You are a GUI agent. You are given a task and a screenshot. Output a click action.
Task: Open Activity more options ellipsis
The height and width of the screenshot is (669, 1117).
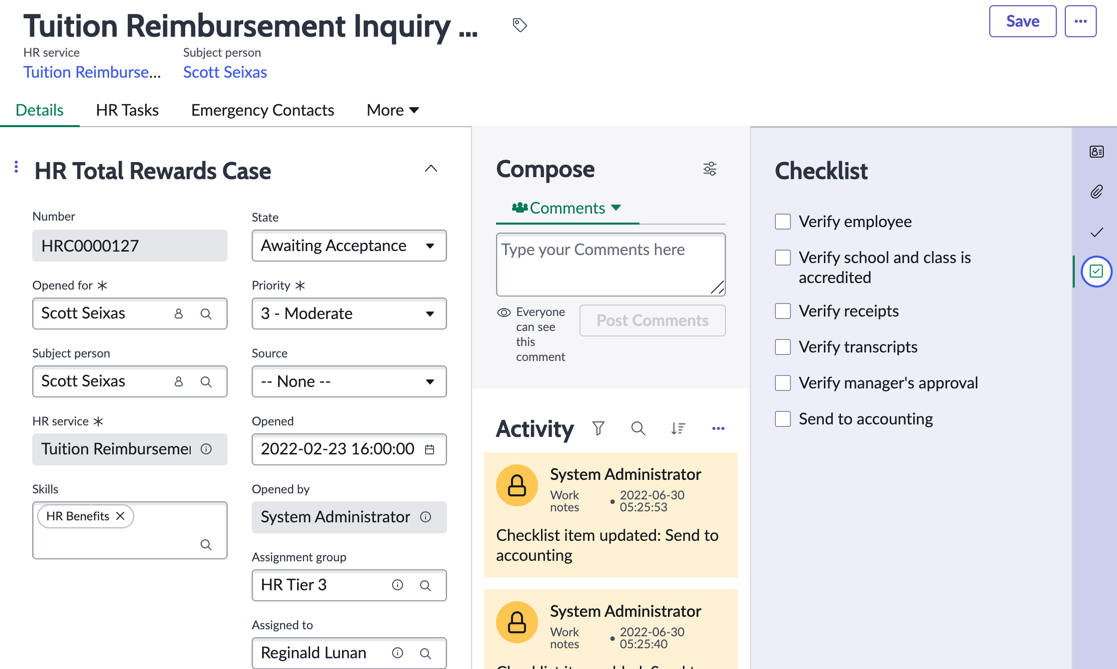718,428
